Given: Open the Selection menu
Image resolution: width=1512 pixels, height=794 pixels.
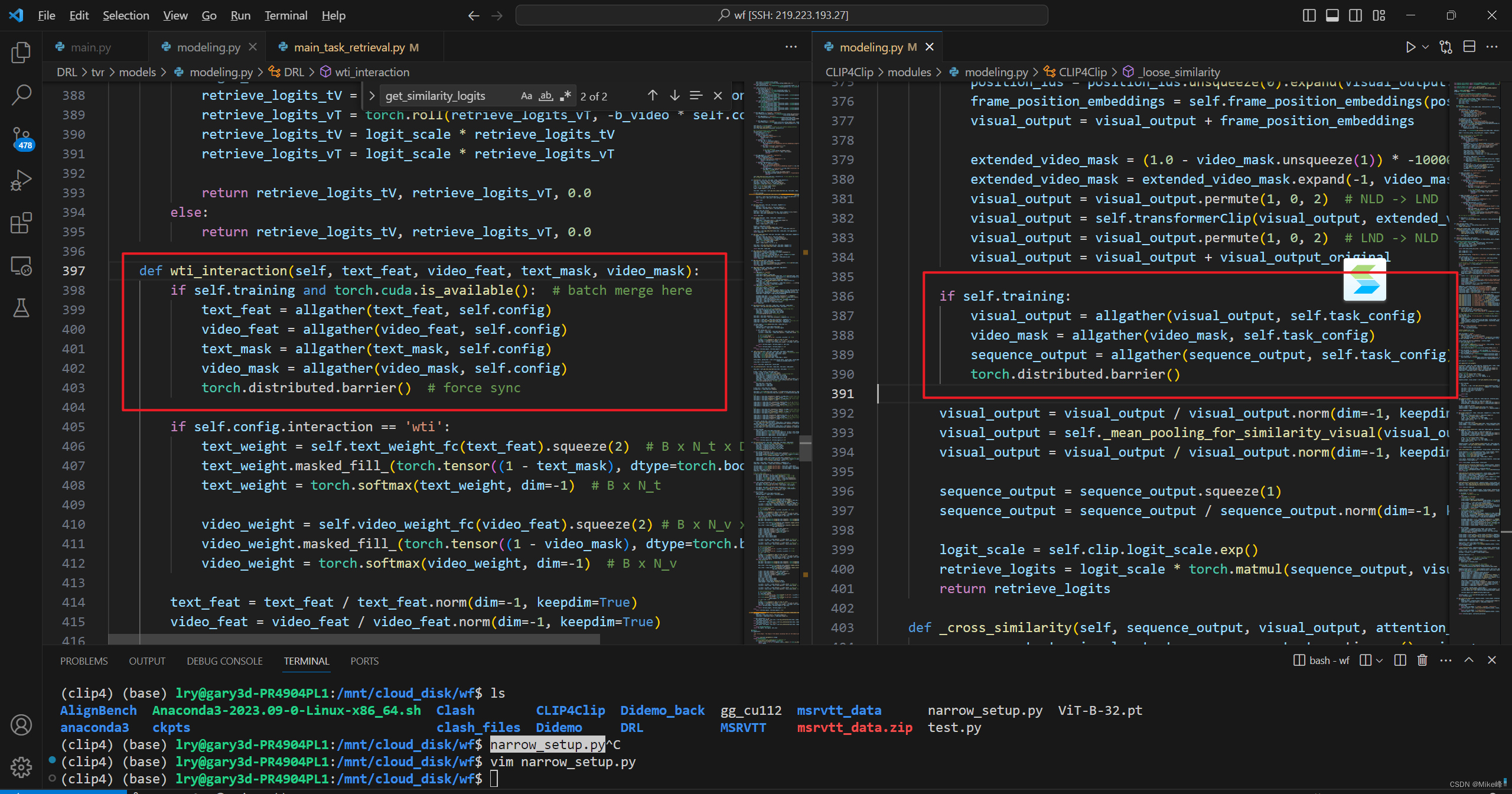Looking at the screenshot, I should 126,15.
